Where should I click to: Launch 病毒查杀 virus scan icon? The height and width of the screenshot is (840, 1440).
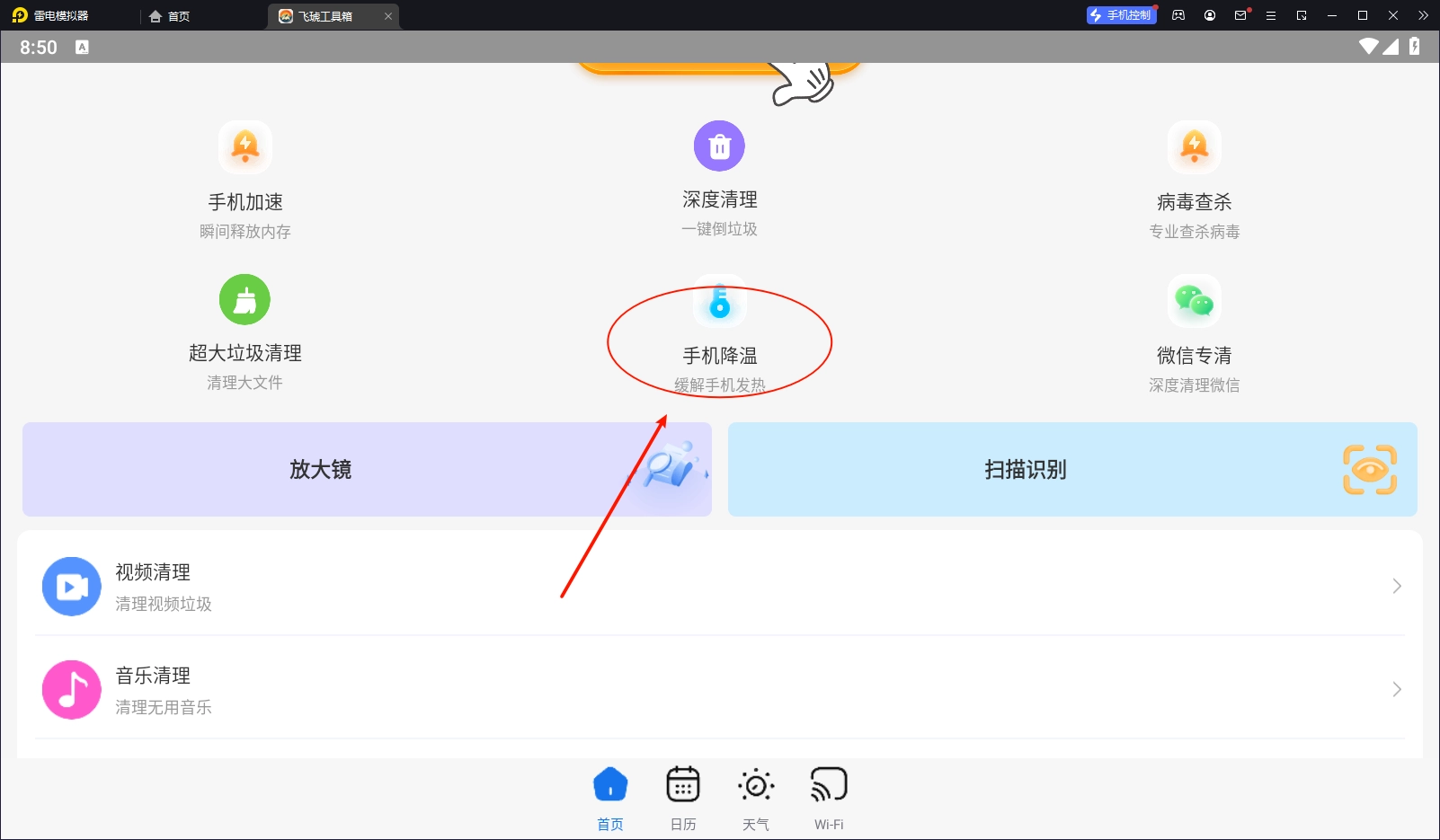click(1194, 146)
